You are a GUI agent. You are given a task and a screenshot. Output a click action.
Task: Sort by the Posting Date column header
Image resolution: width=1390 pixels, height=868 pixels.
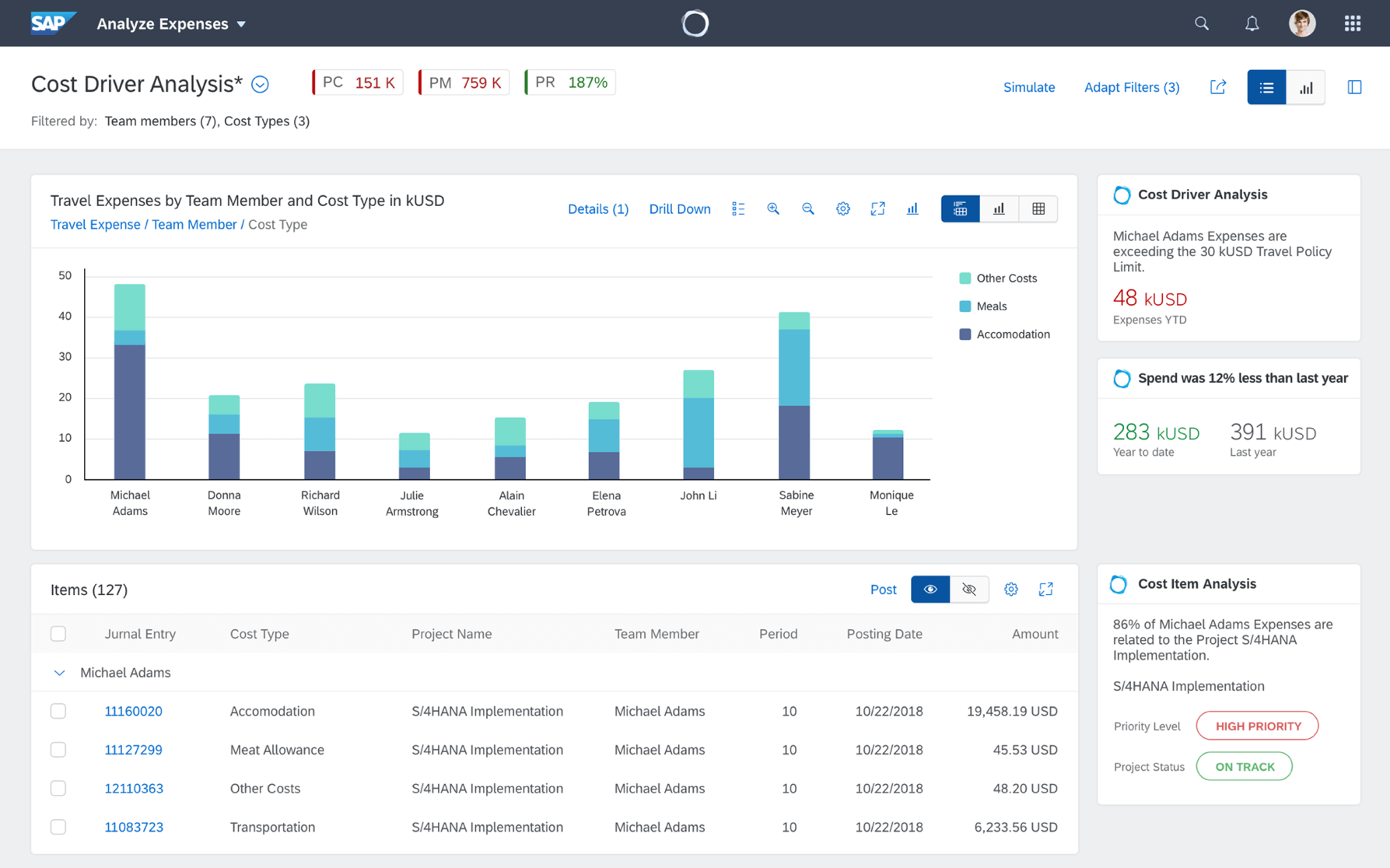coord(884,634)
